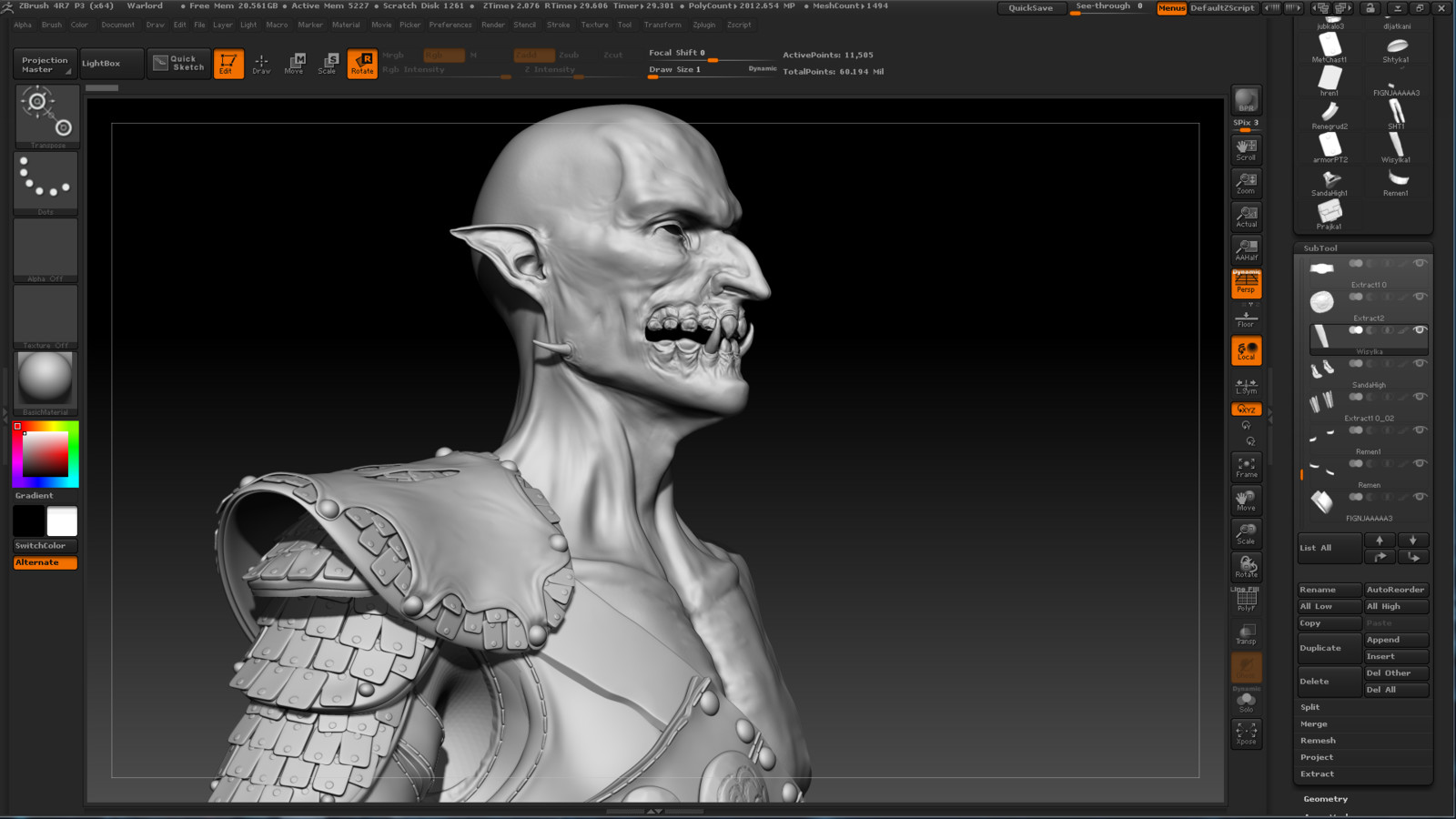Open the Transform menu

tap(662, 25)
